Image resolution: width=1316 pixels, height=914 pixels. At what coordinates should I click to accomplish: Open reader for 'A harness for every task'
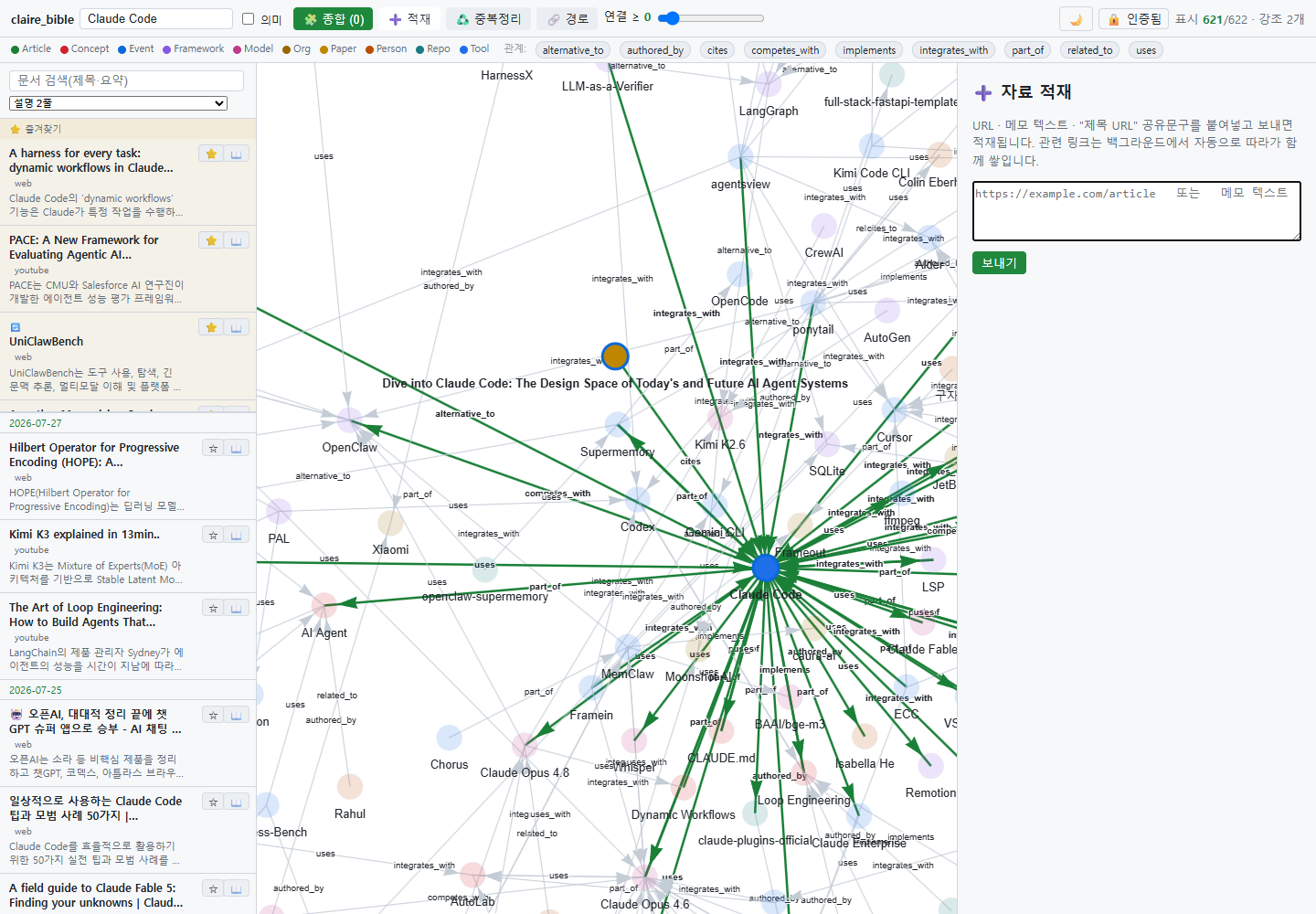click(237, 154)
